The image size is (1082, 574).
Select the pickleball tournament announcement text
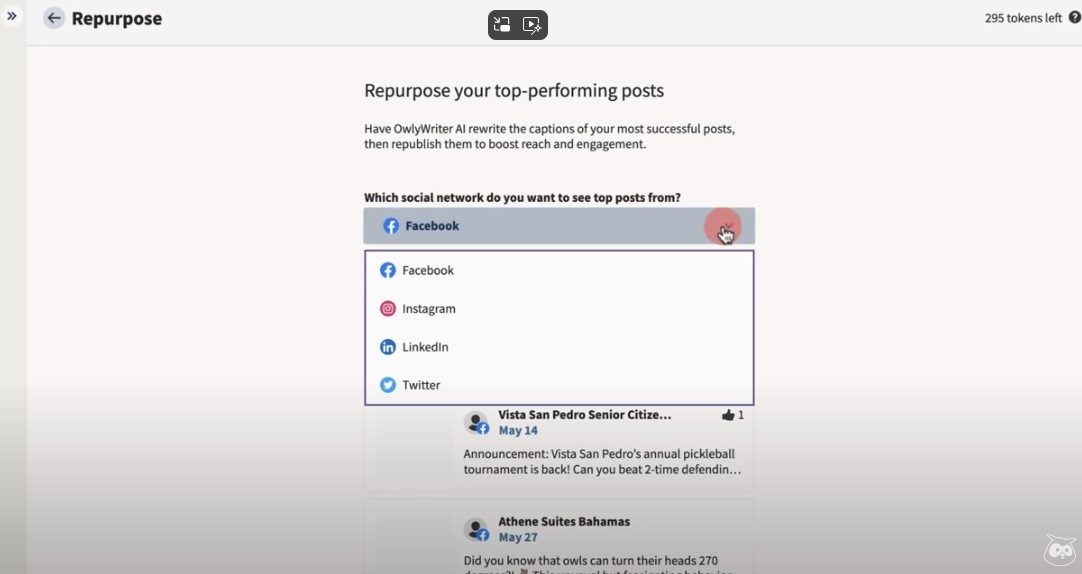[602, 462]
